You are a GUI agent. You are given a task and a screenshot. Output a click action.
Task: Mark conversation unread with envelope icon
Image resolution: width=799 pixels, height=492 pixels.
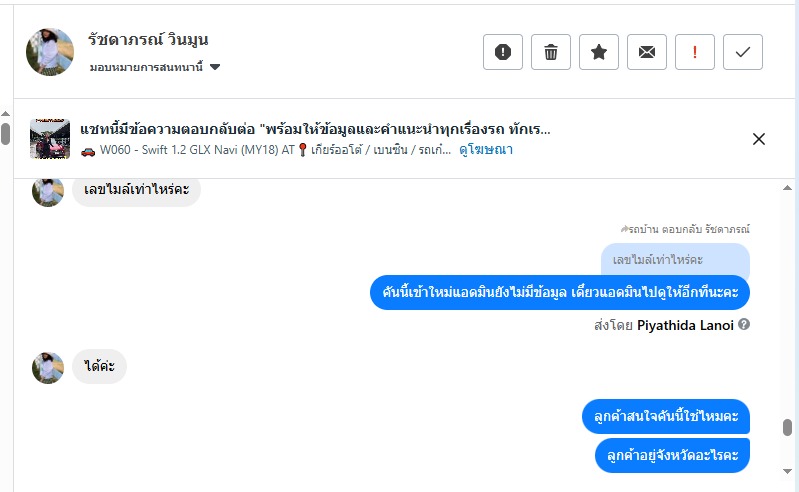(647, 52)
